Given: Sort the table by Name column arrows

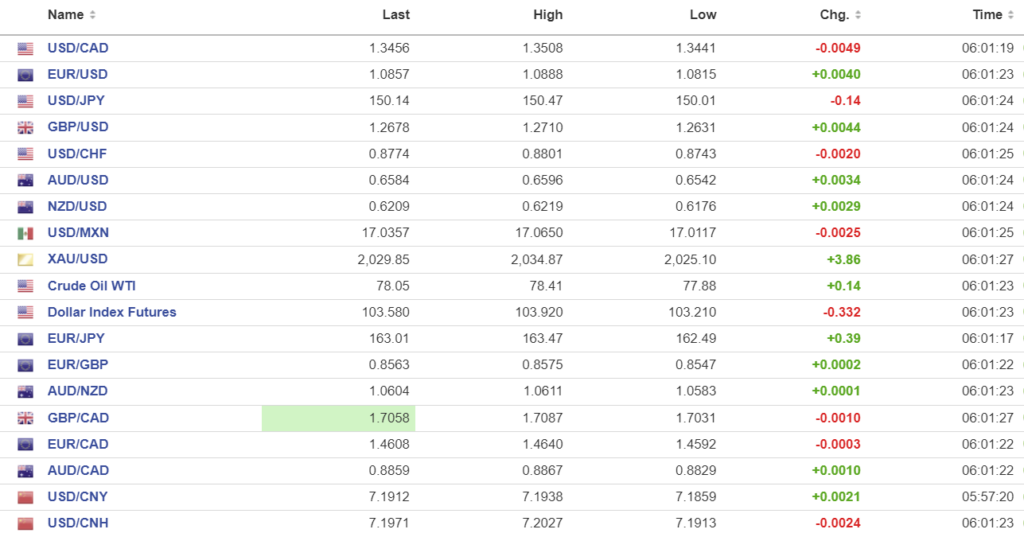Looking at the screenshot, I should click(x=93, y=15).
